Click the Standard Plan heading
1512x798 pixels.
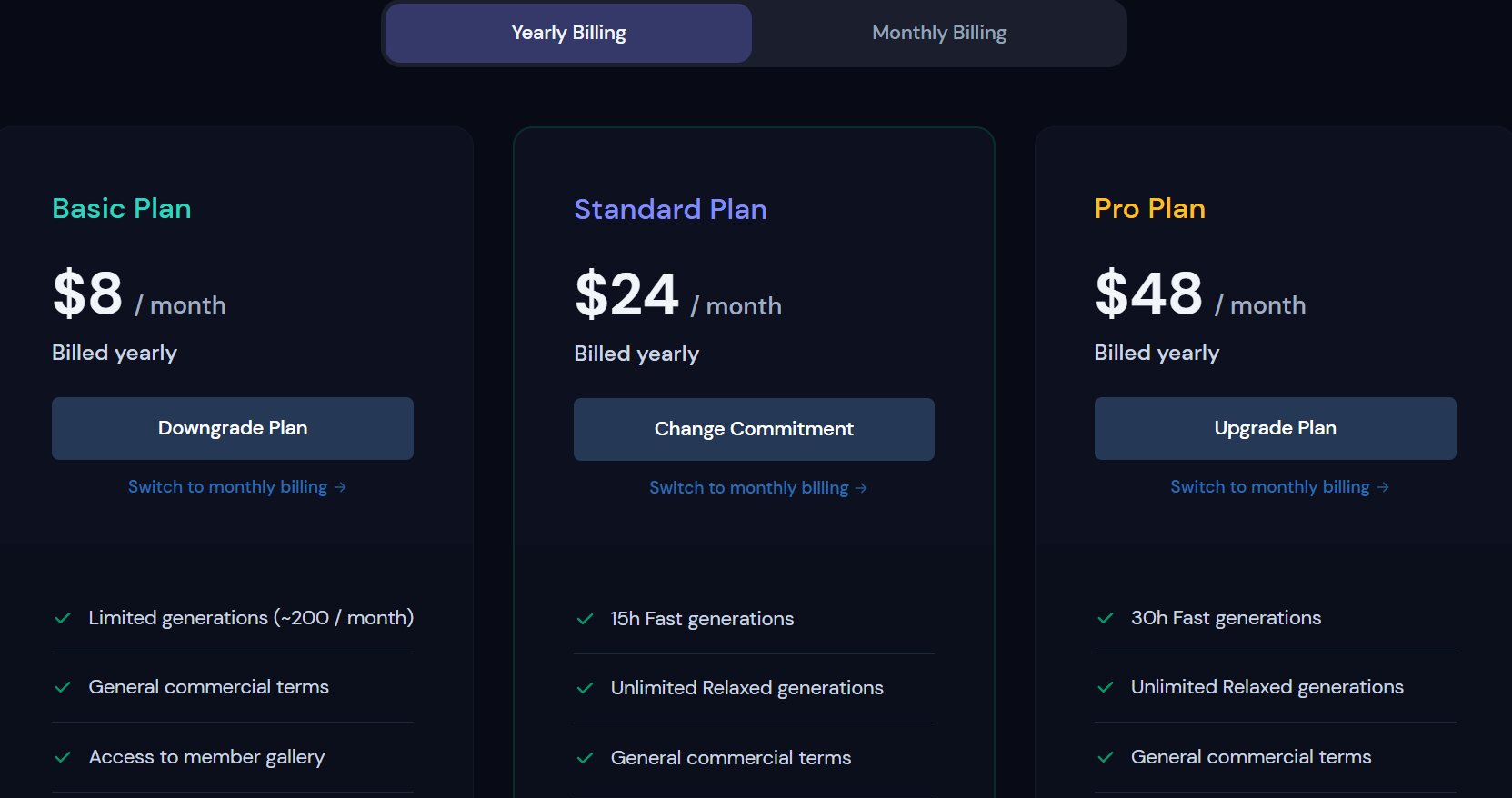(670, 210)
